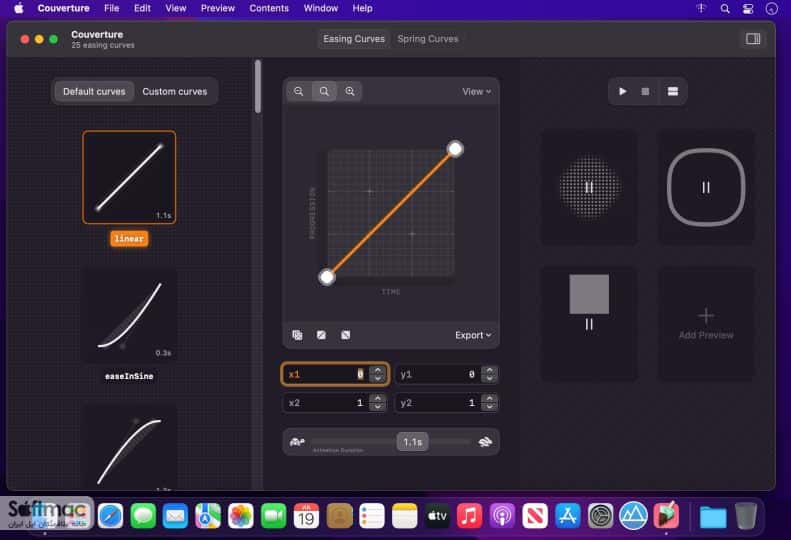This screenshot has height=540, width=791.
Task: Select the Custom curves segment
Action: (175, 91)
